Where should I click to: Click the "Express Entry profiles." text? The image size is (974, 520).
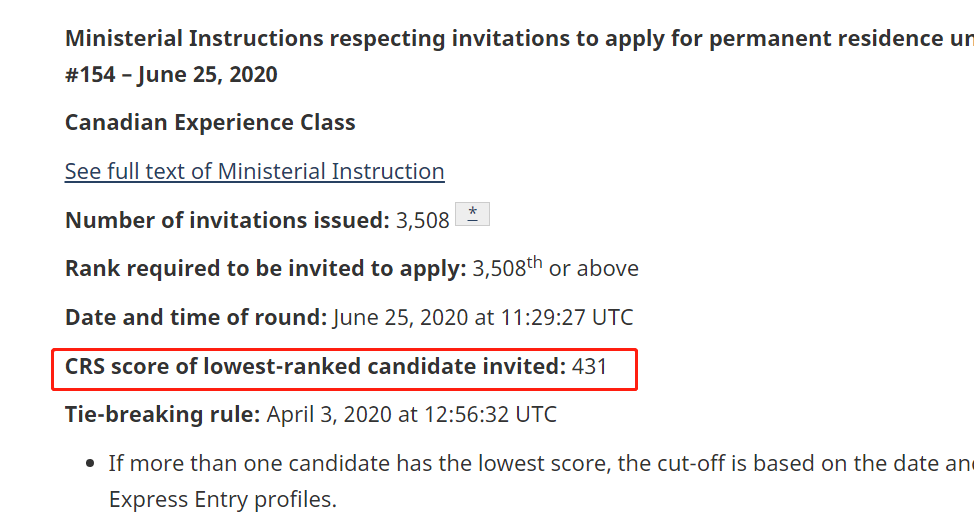[222, 499]
